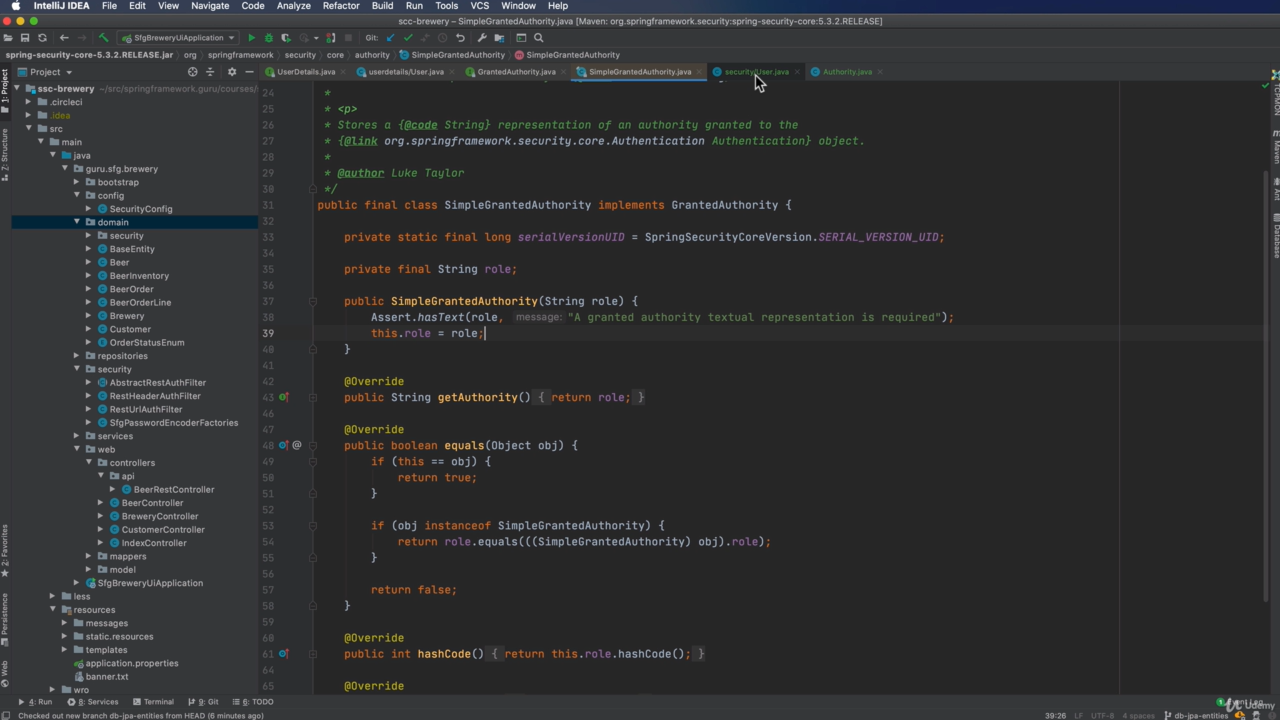Switch to the GrantedAuthority.java tab

tap(516, 72)
